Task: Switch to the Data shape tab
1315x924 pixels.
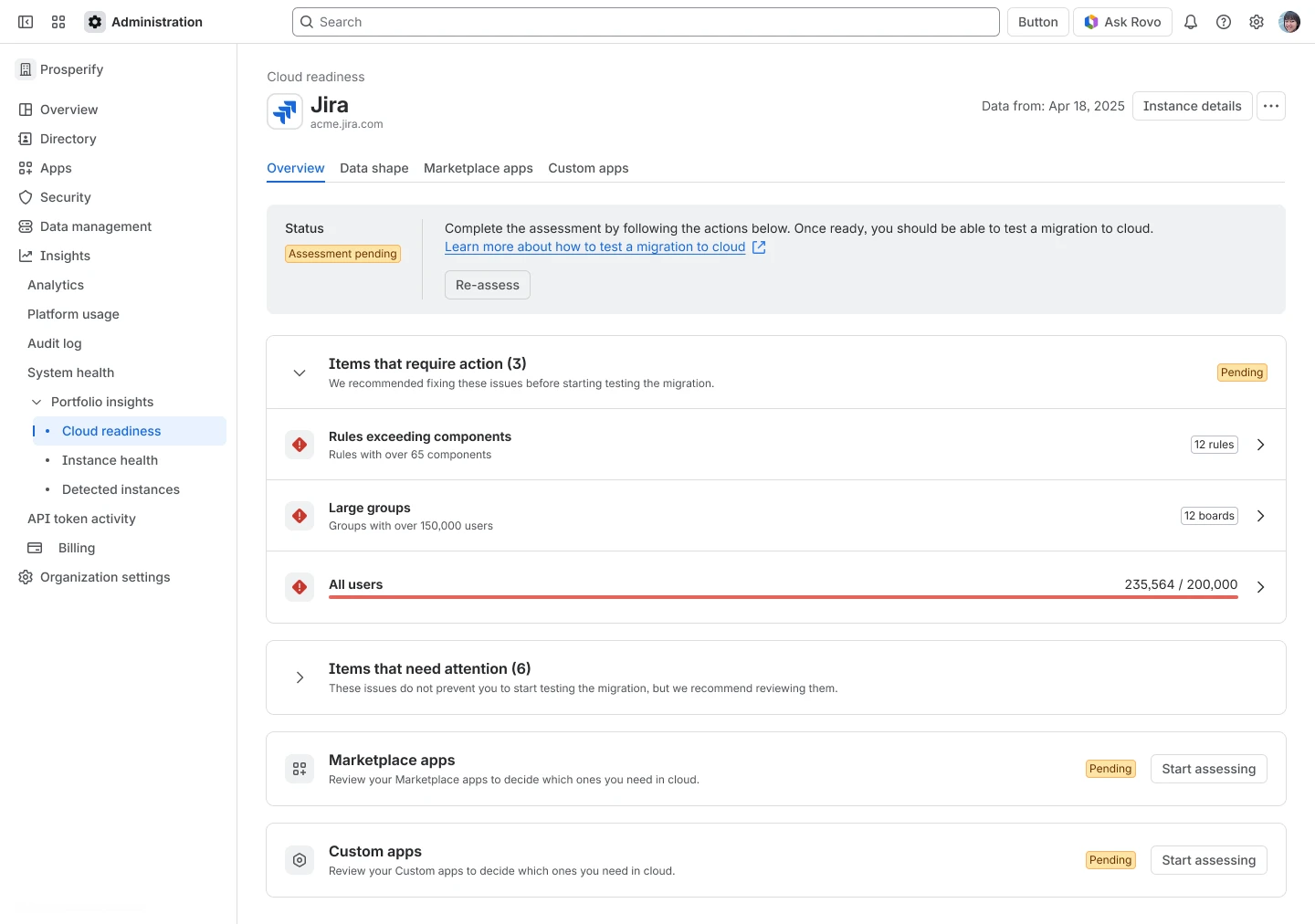Action: pyautogui.click(x=374, y=168)
